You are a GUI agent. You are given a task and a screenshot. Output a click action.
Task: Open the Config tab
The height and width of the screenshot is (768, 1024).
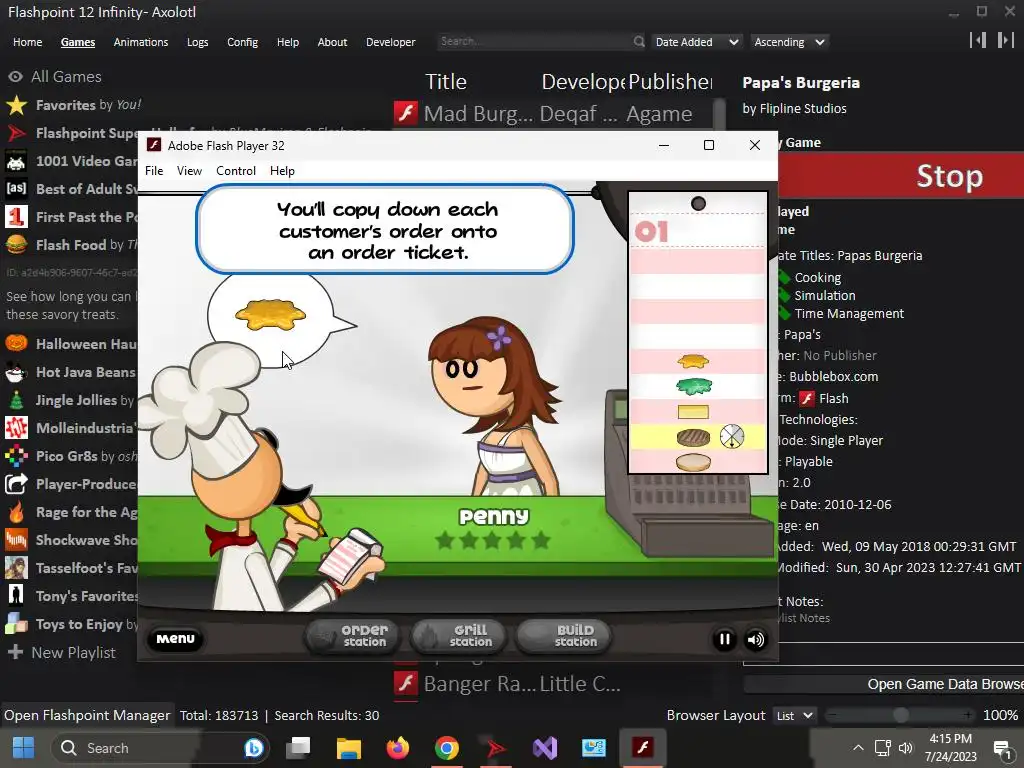tap(242, 42)
